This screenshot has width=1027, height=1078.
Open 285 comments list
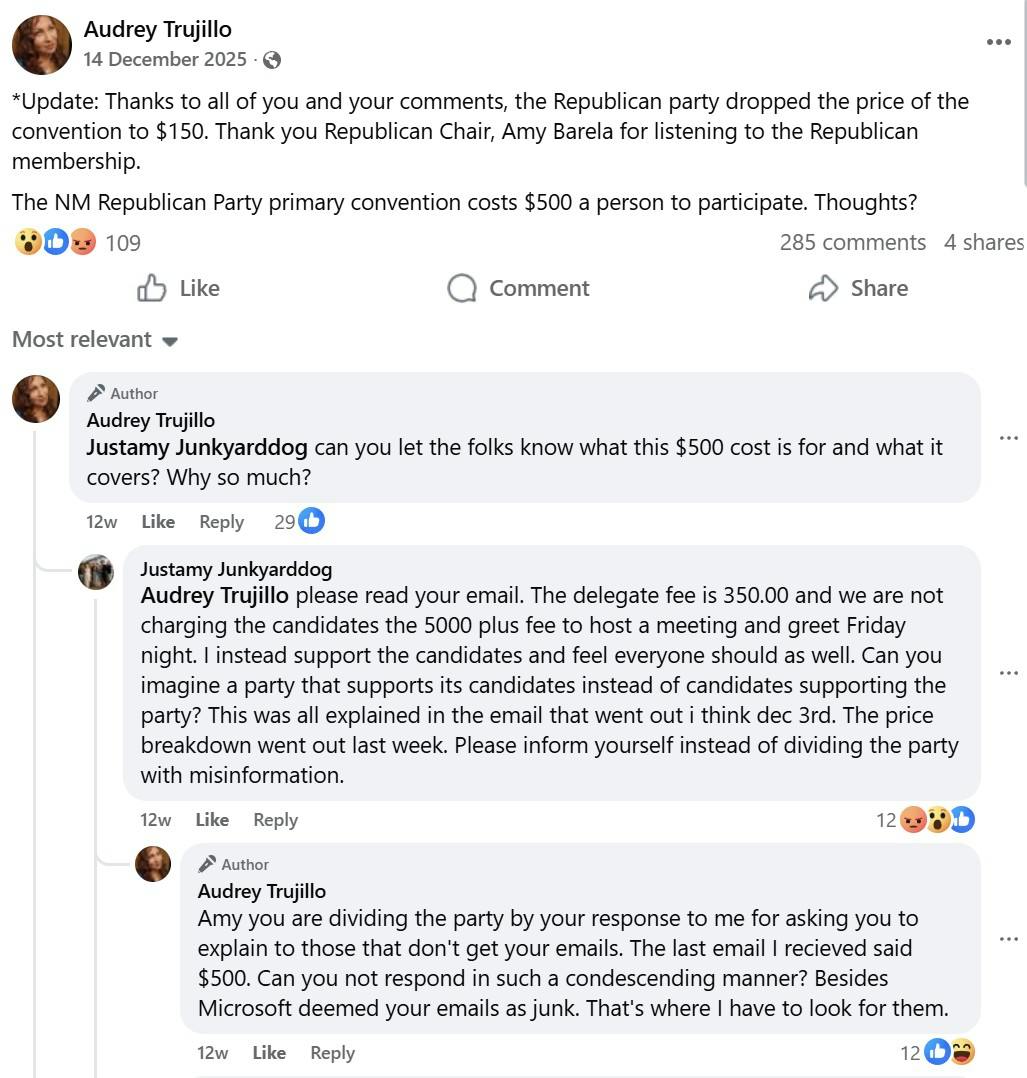pyautogui.click(x=852, y=242)
